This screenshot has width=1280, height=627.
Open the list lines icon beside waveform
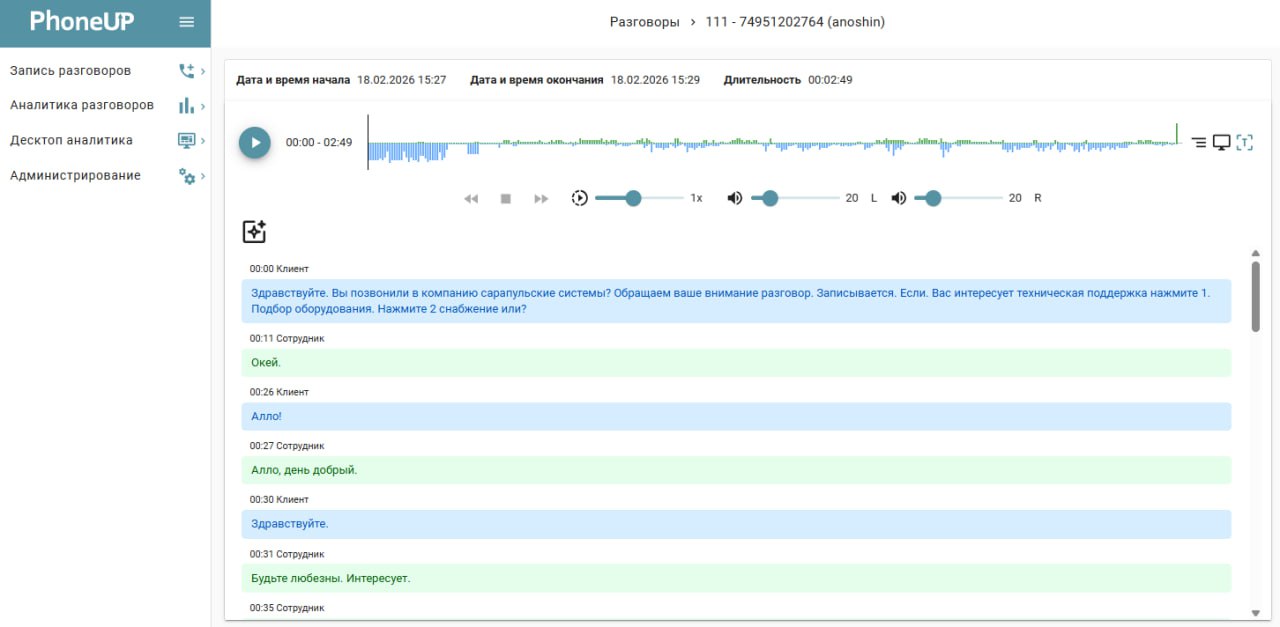pyautogui.click(x=1199, y=143)
